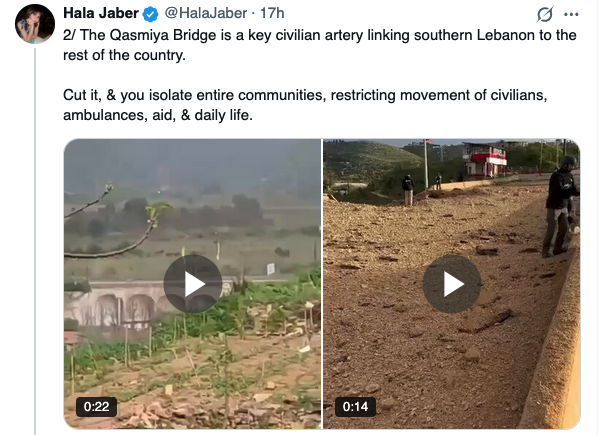The image size is (598, 435).
Task: Select the paragraph starting 'Cut it, & you isolate'
Action: [x=305, y=105]
